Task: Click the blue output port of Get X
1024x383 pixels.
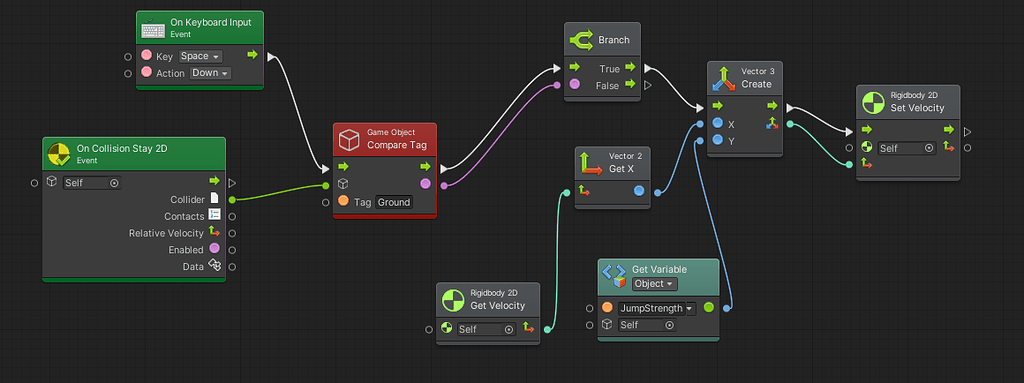Action: tap(639, 191)
